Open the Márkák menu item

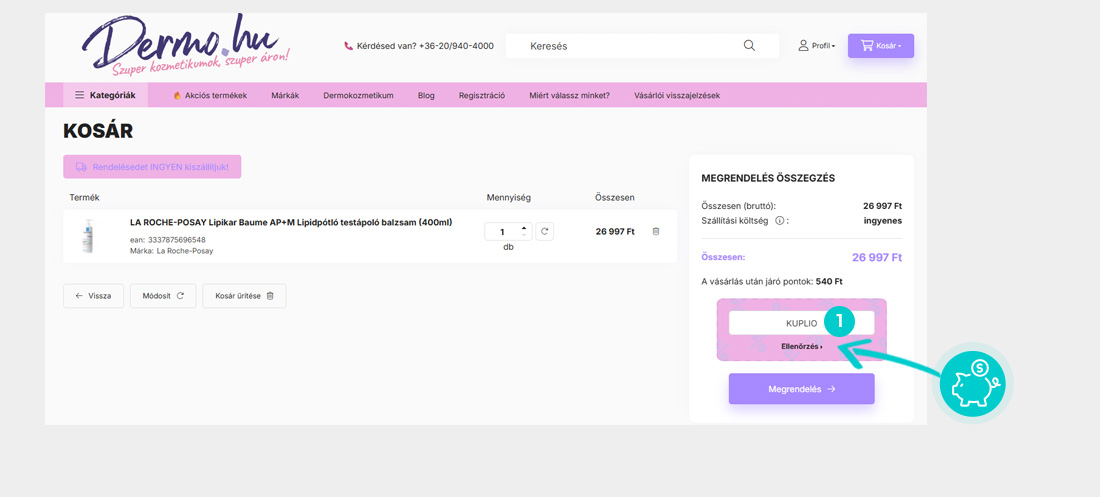coord(285,95)
